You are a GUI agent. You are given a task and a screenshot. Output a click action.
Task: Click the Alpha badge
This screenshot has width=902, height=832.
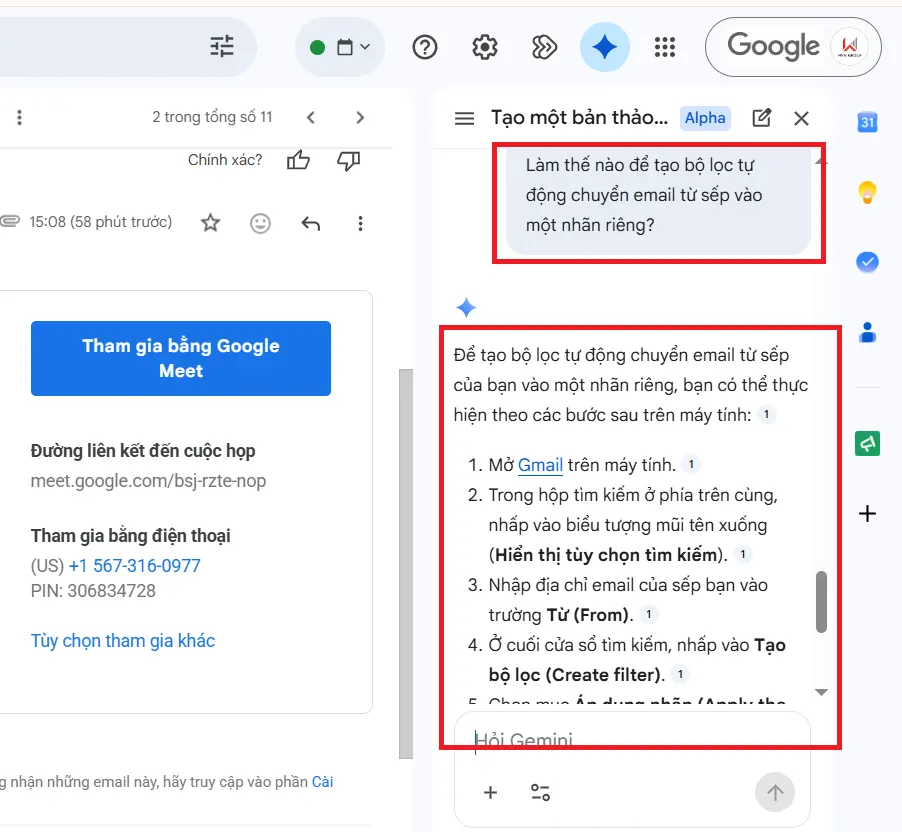pyautogui.click(x=705, y=118)
